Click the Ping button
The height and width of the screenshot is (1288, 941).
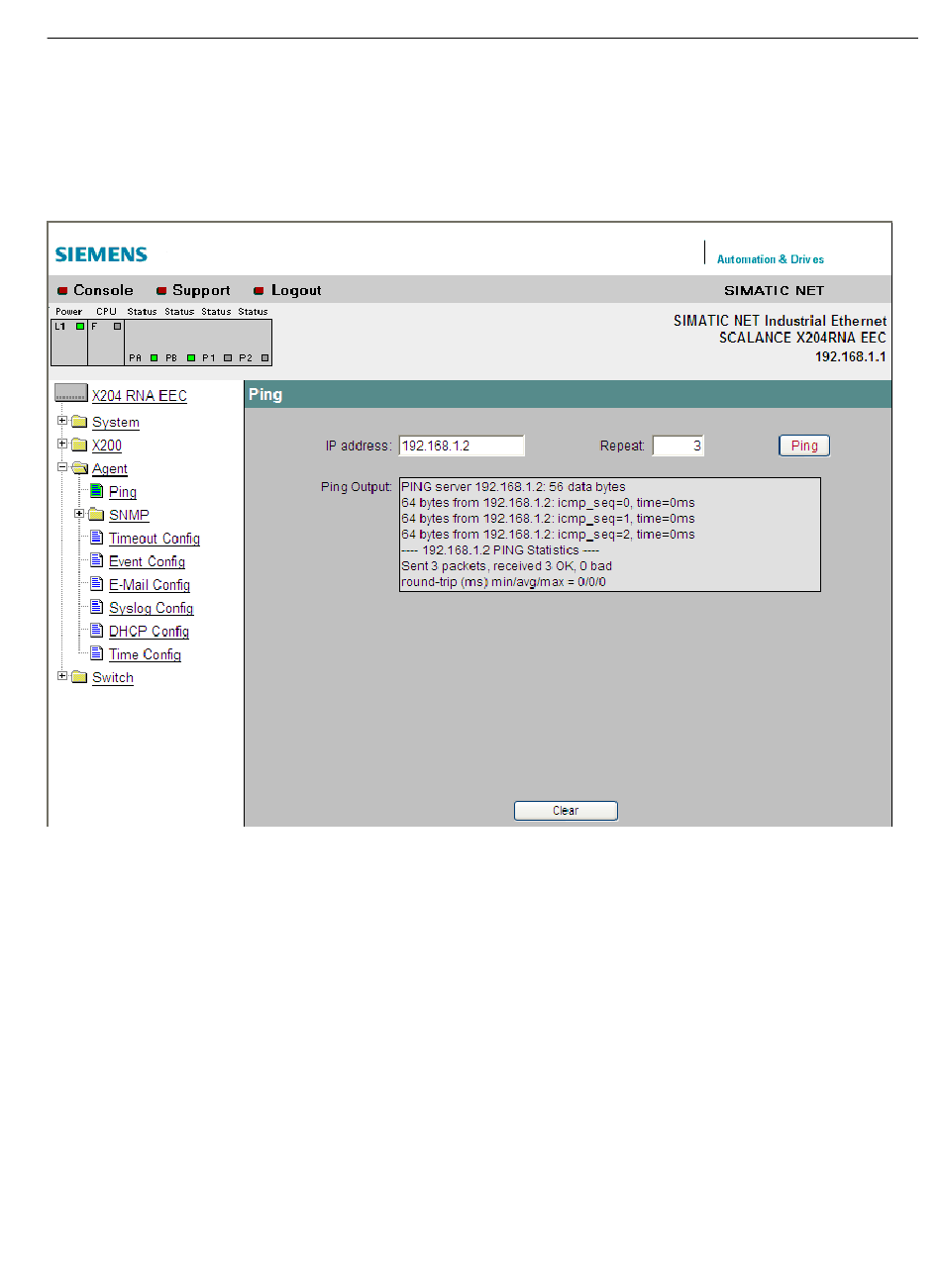click(x=804, y=446)
